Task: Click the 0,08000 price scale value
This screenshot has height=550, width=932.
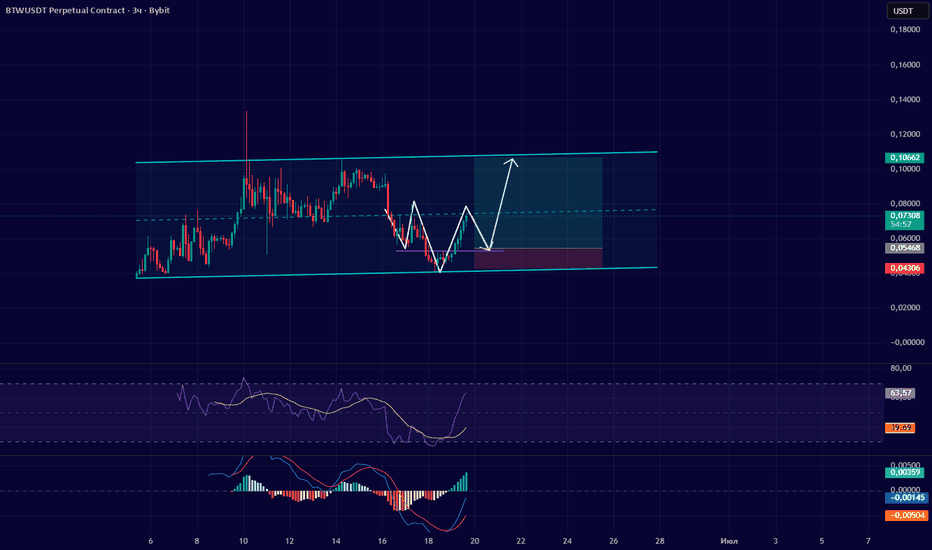Action: click(907, 203)
